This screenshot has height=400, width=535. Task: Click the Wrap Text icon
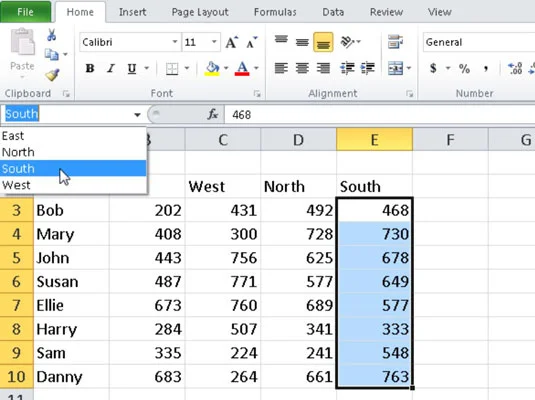395,42
